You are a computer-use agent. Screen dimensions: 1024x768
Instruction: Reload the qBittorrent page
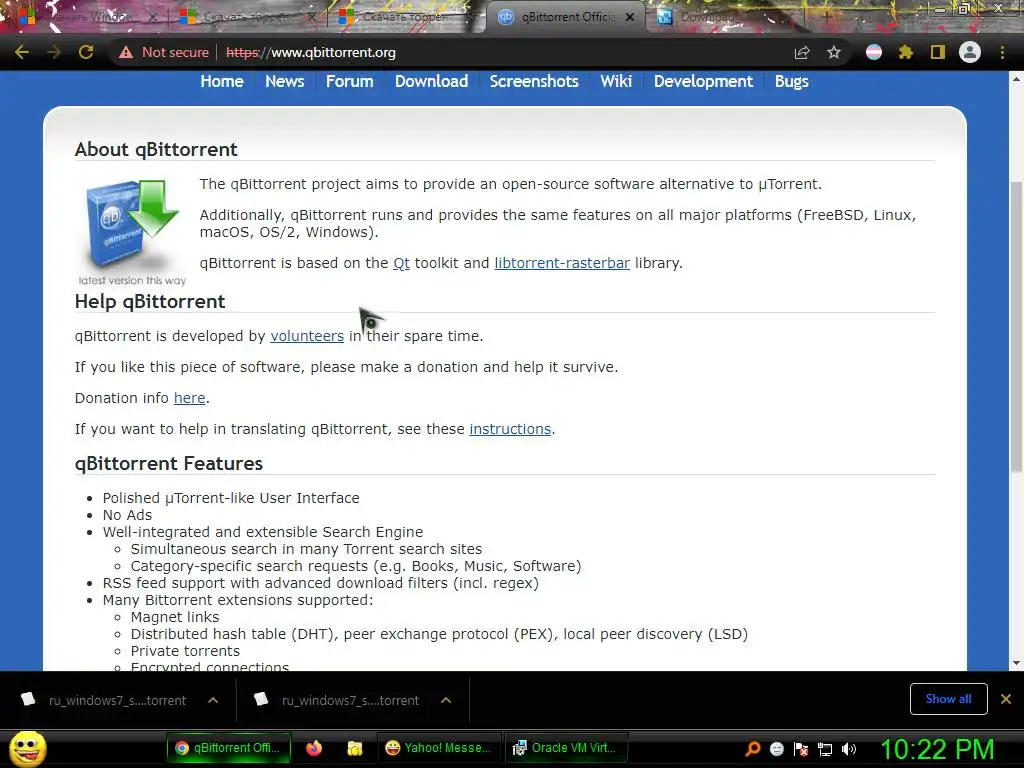86,52
